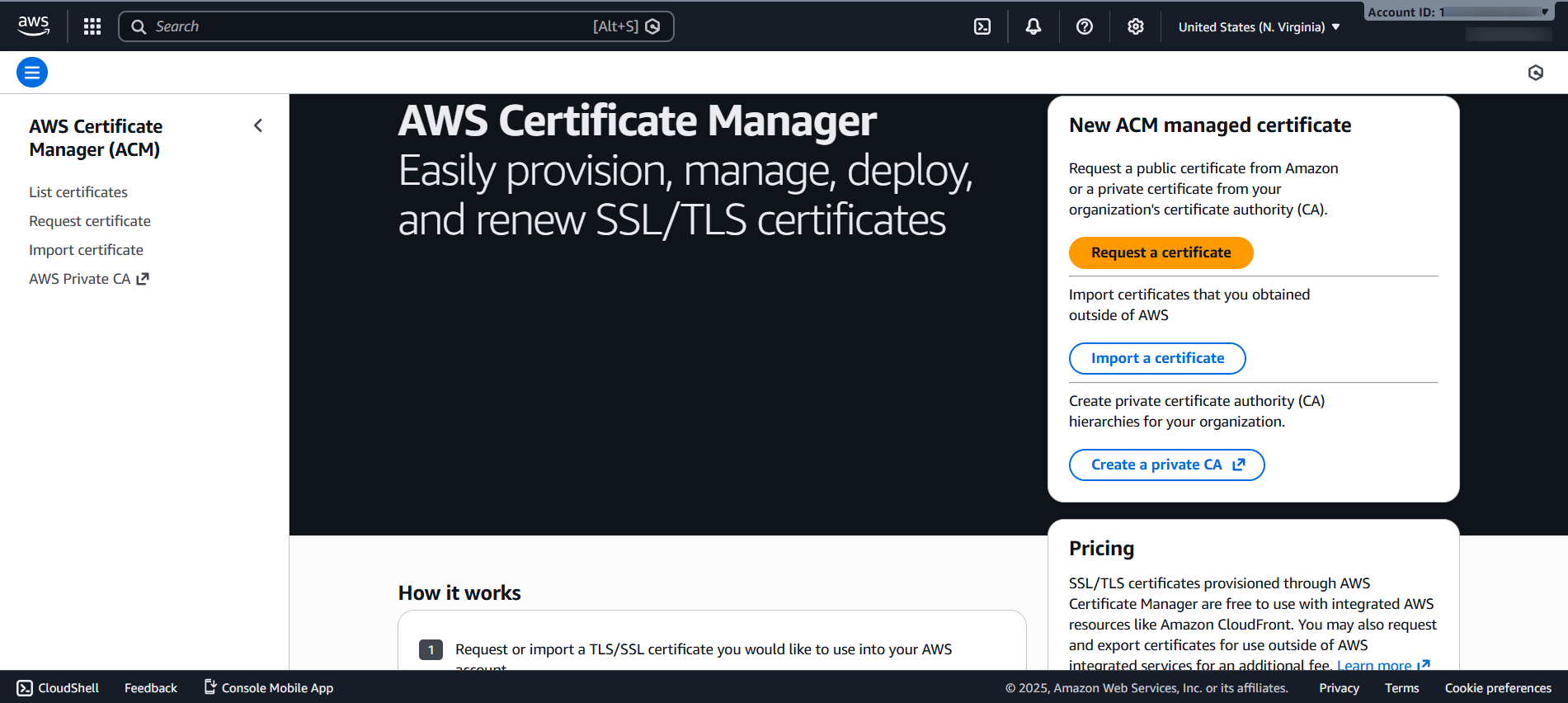Click the external icon in Create a private CA

1239,465
